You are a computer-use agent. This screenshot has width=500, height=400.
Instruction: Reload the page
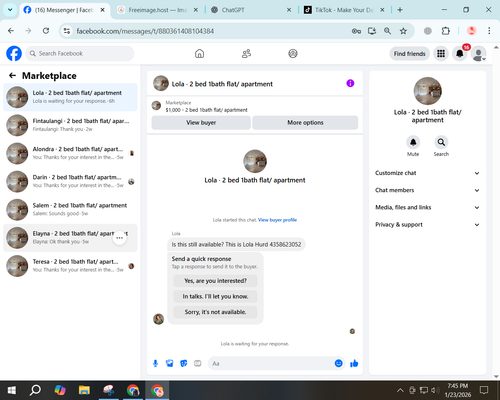(x=46, y=31)
